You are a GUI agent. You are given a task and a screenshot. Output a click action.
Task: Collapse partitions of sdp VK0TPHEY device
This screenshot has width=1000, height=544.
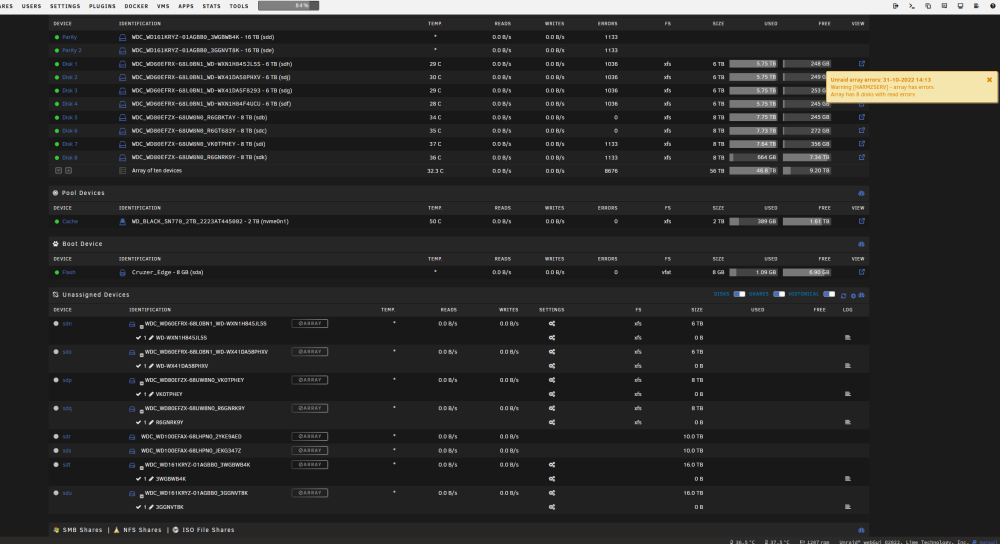click(141, 382)
